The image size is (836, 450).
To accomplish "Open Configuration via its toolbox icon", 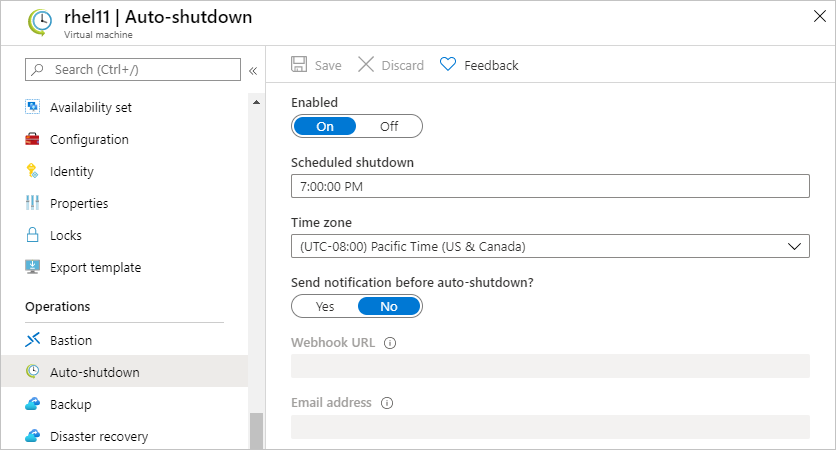I will [33, 139].
